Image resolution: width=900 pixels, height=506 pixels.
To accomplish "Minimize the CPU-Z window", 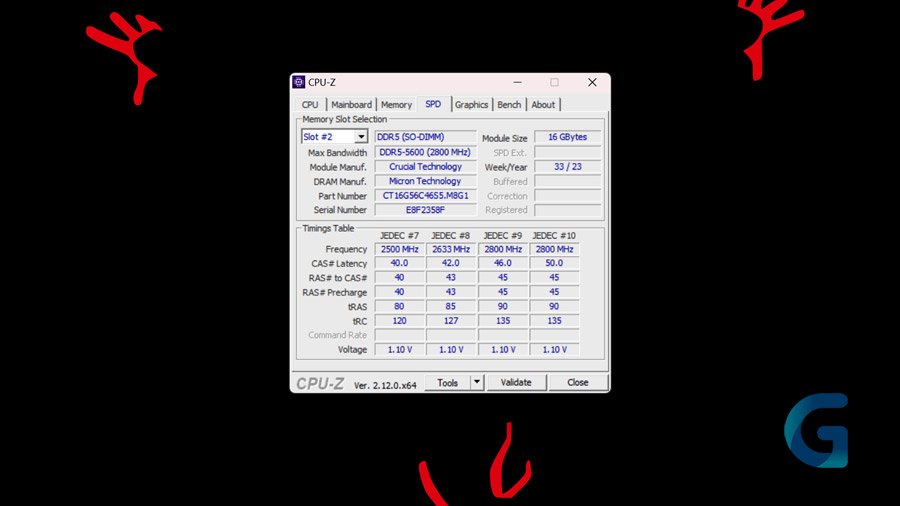I will 518,82.
